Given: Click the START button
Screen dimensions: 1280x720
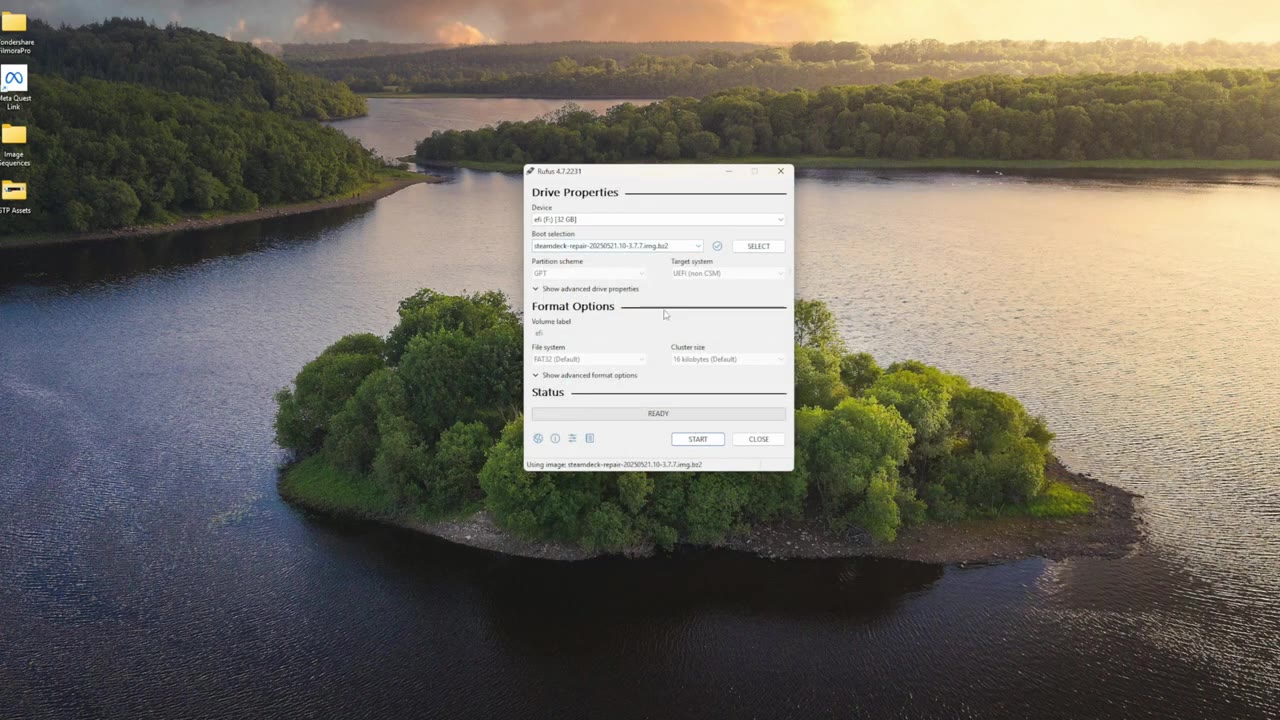Looking at the screenshot, I should [698, 439].
